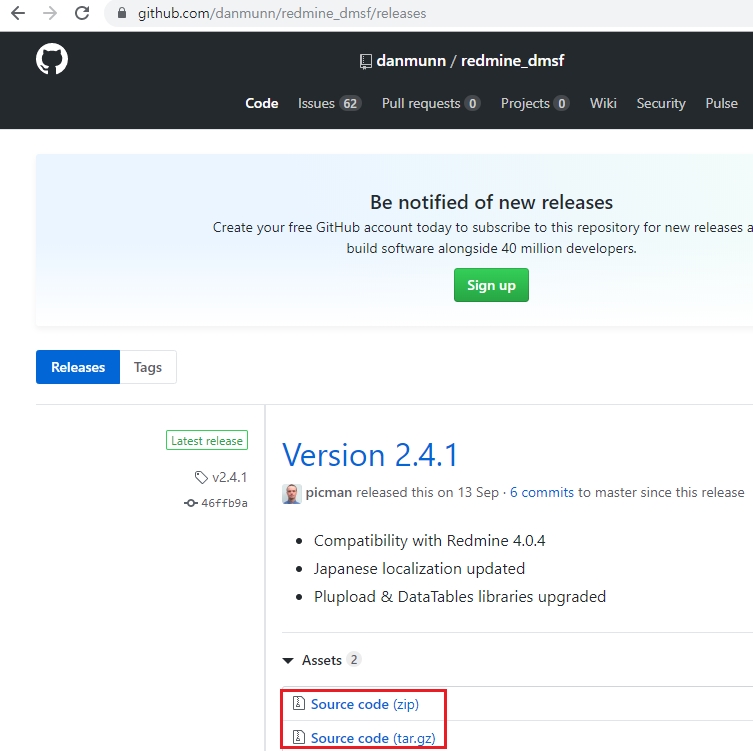The height and width of the screenshot is (751, 753).
Task: Click the Issues count badge 62
Action: (x=350, y=104)
